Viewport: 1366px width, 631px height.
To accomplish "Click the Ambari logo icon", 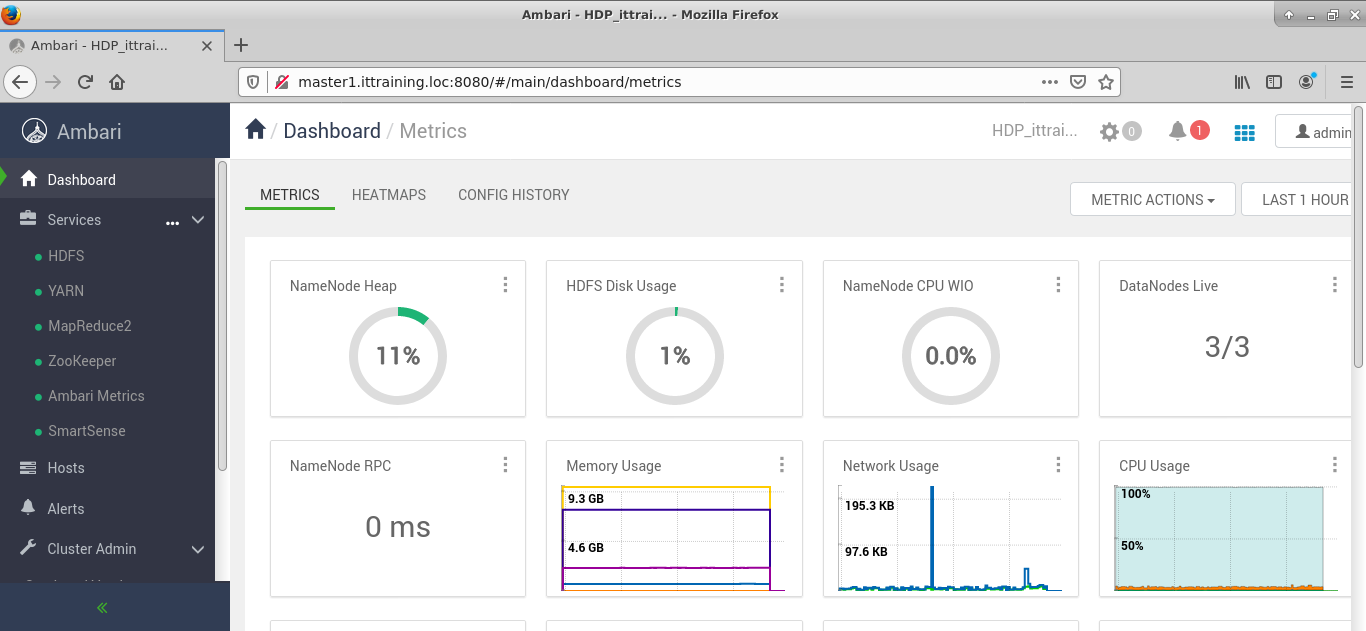I will pyautogui.click(x=35, y=131).
